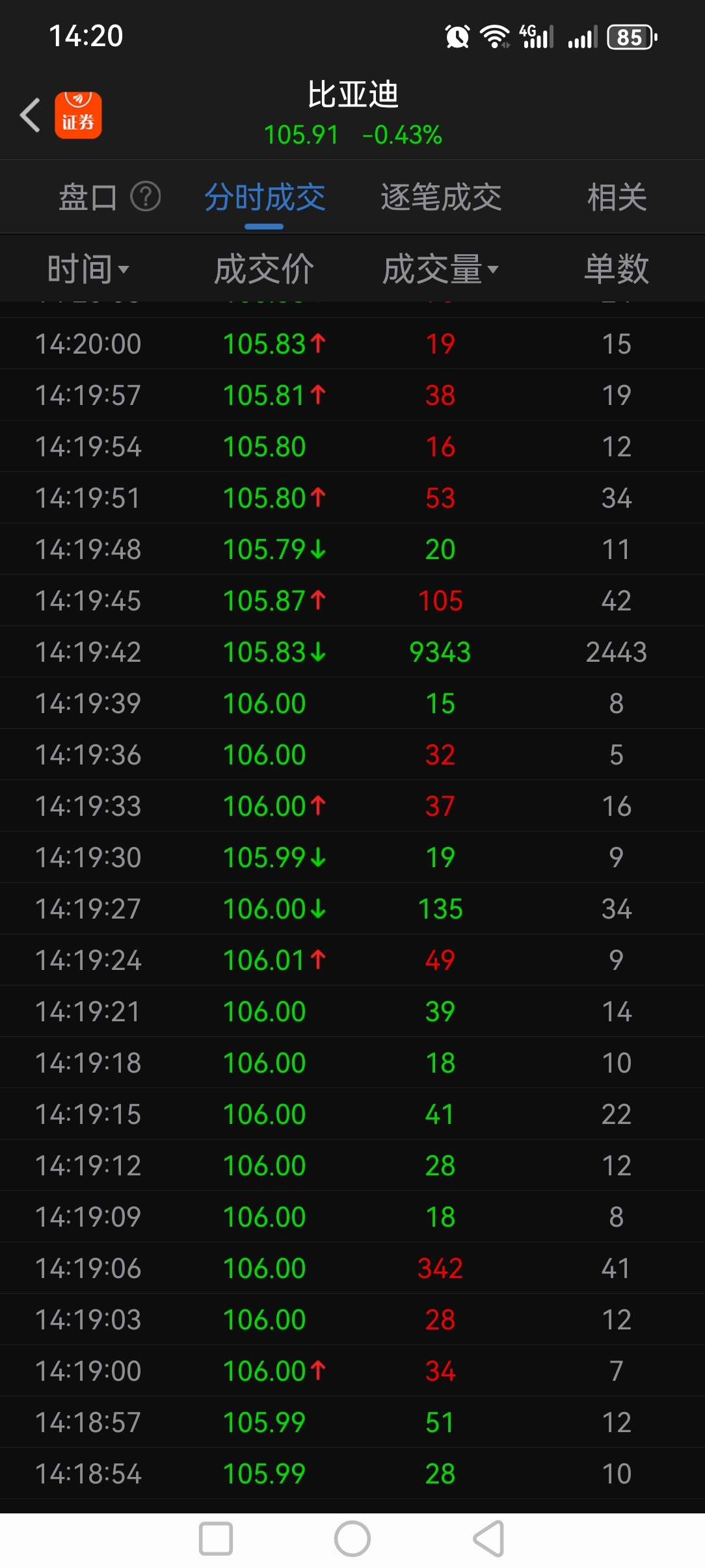Select the 14:18:54 time cell

click(88, 1474)
